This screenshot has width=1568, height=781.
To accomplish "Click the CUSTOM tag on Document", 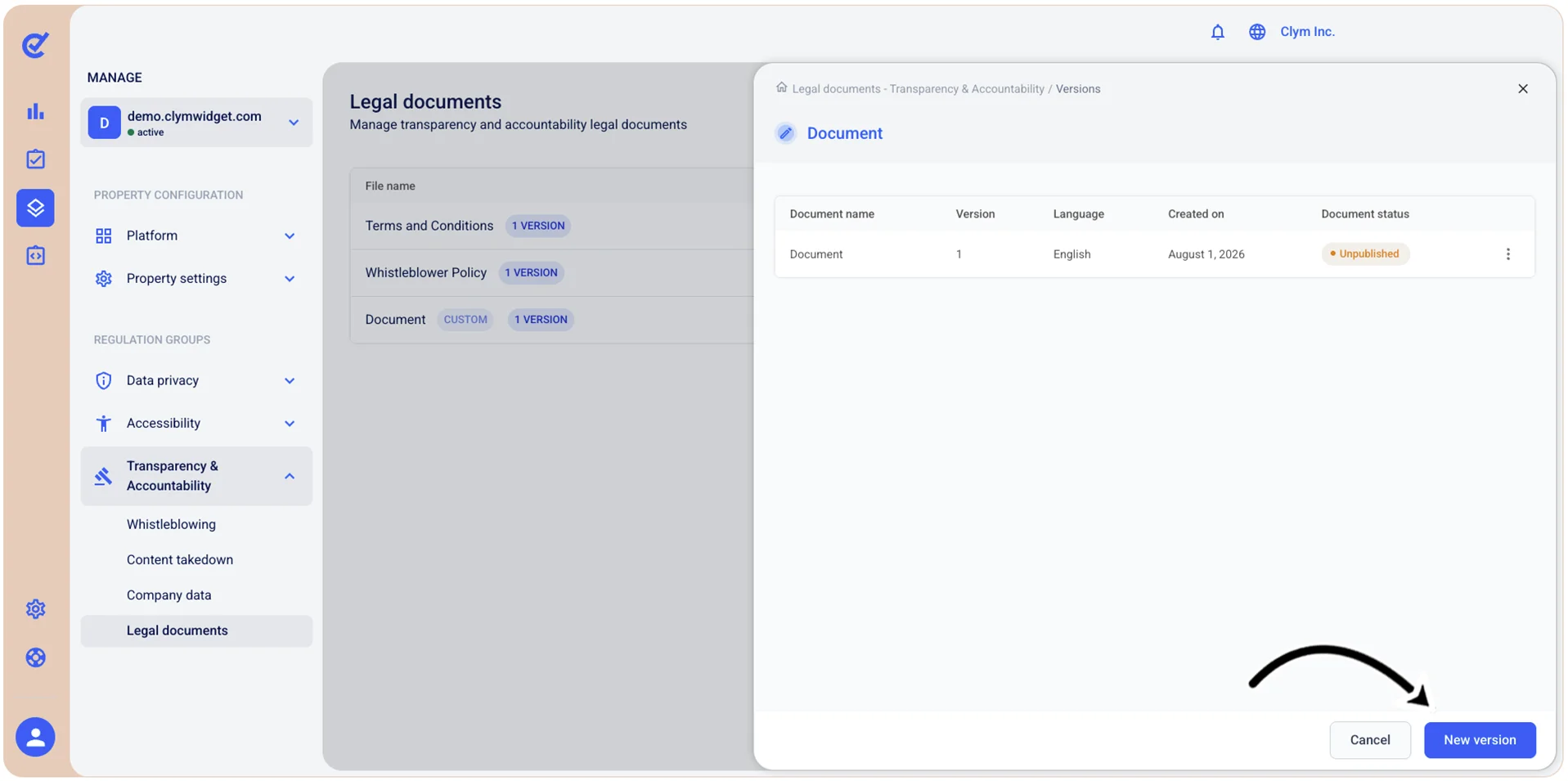I will 465,320.
